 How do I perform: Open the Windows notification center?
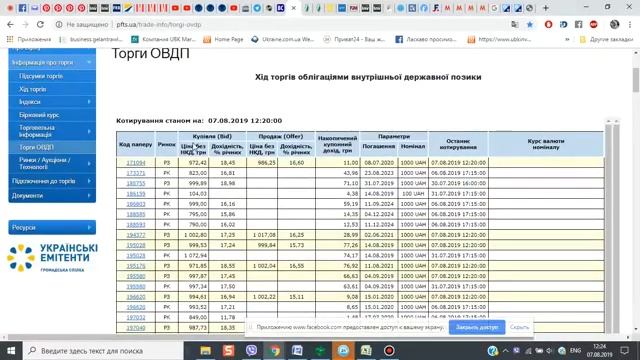coord(624,351)
